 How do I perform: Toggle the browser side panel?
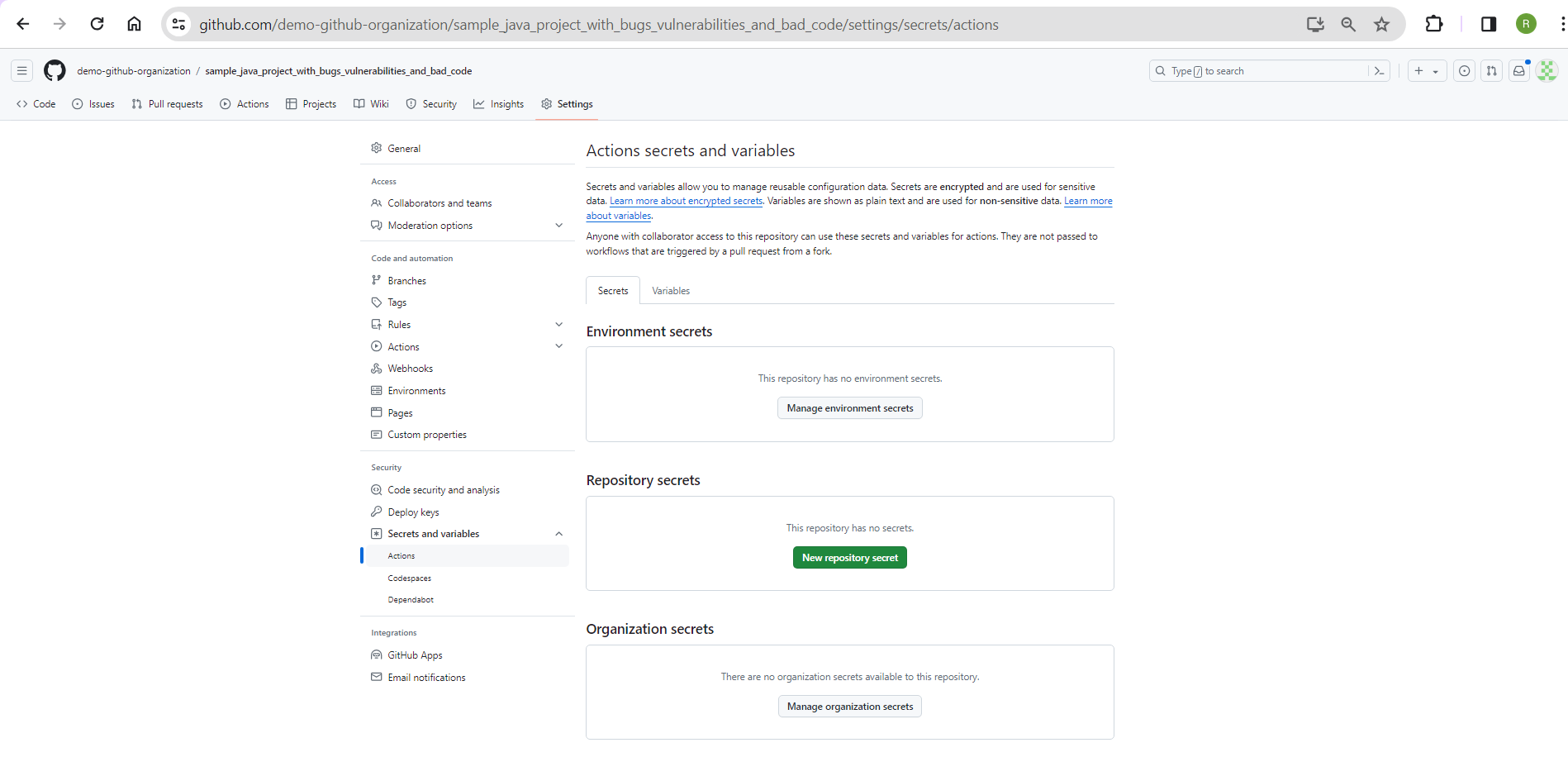coord(1488,24)
